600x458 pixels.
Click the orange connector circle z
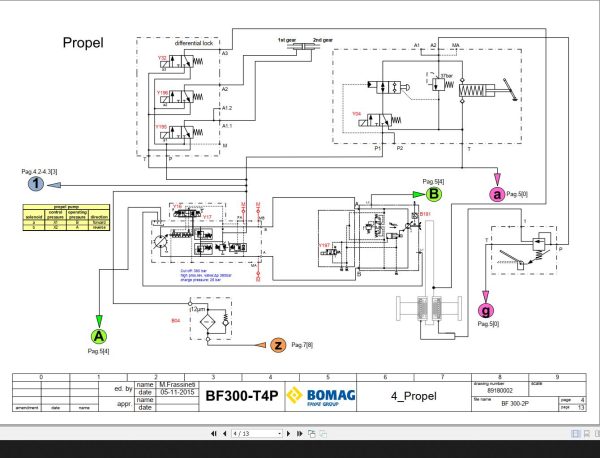(278, 345)
